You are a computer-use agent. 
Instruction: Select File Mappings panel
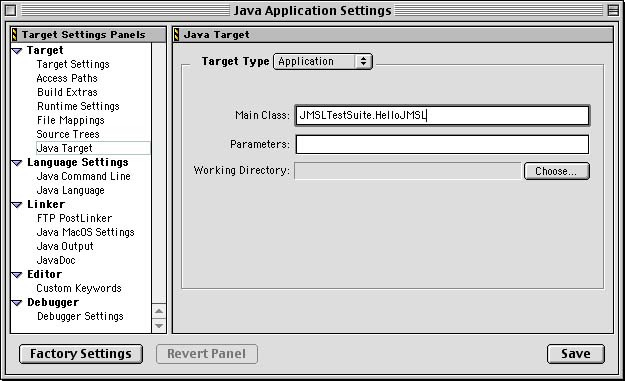click(71, 120)
